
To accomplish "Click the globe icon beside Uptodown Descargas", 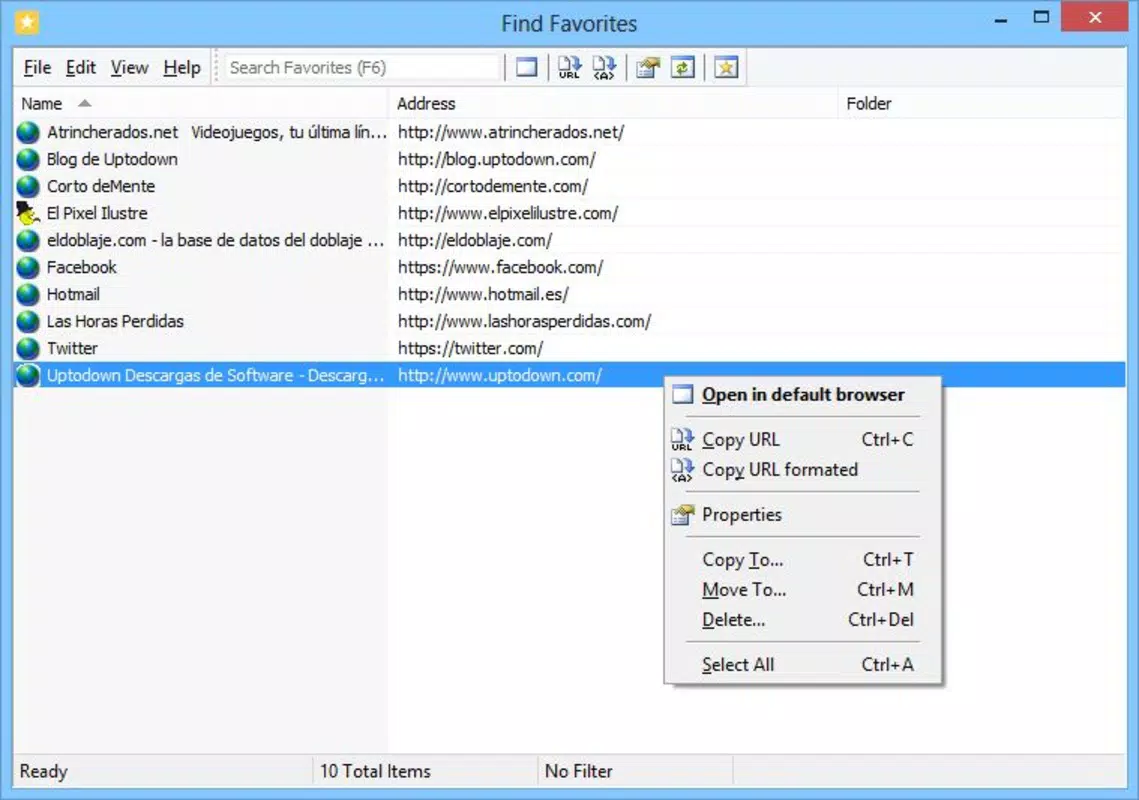I will pyautogui.click(x=28, y=375).
